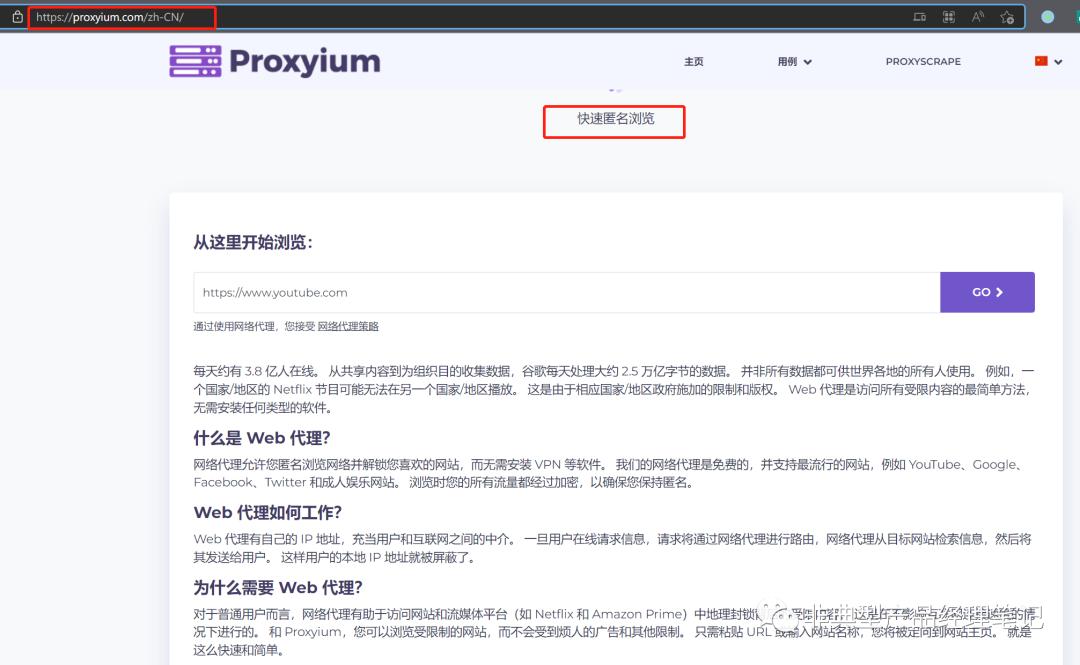The image size is (1080, 665).
Task: Click the teal extension icon at top right
Action: click(1076, 16)
